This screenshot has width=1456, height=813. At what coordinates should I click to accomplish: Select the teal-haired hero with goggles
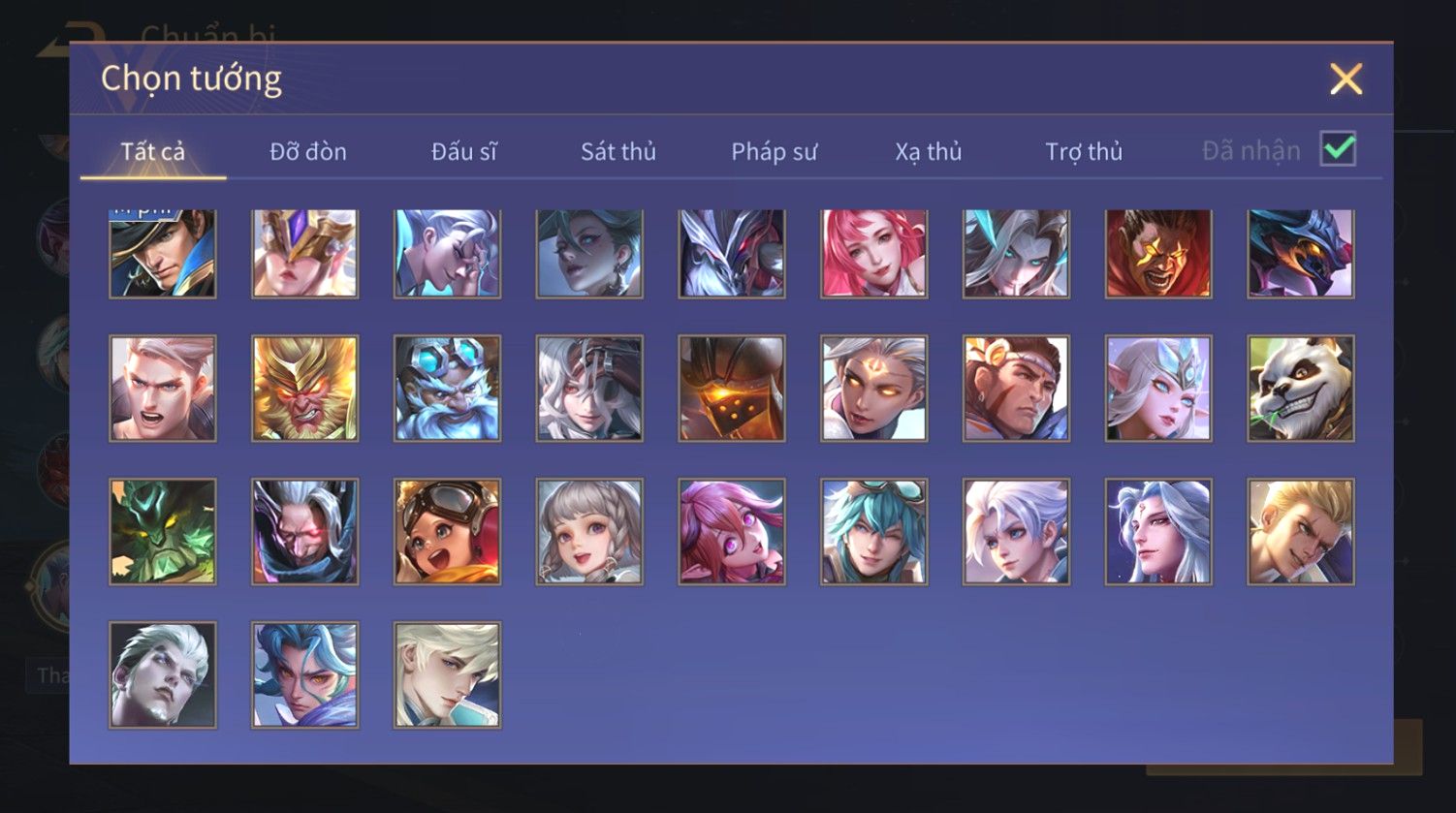tap(873, 532)
